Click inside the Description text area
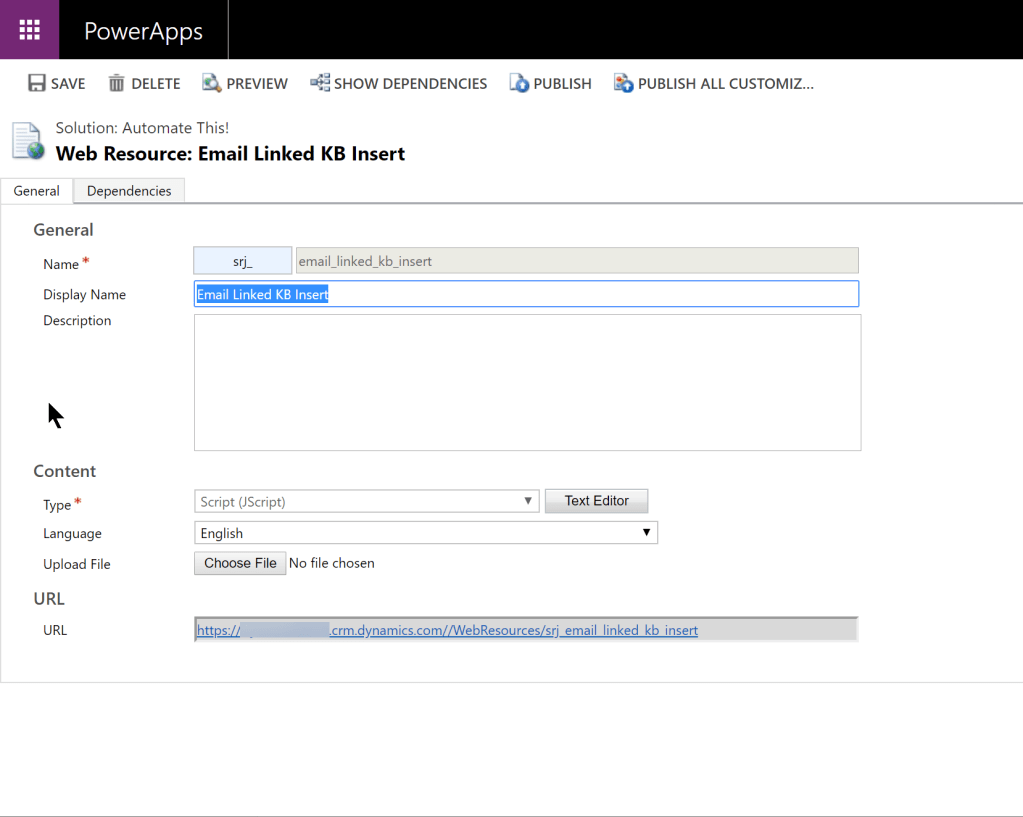The width and height of the screenshot is (1023, 817). click(527, 382)
